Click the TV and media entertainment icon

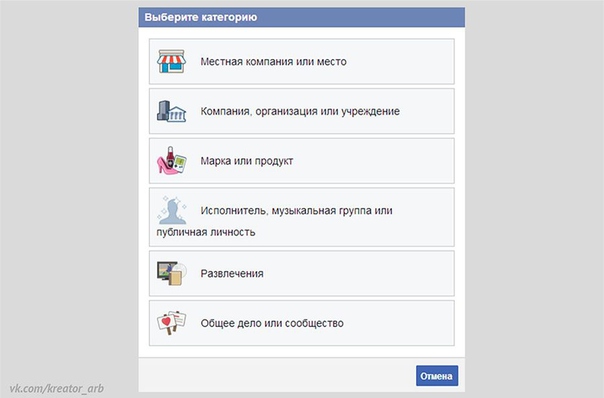pos(172,273)
